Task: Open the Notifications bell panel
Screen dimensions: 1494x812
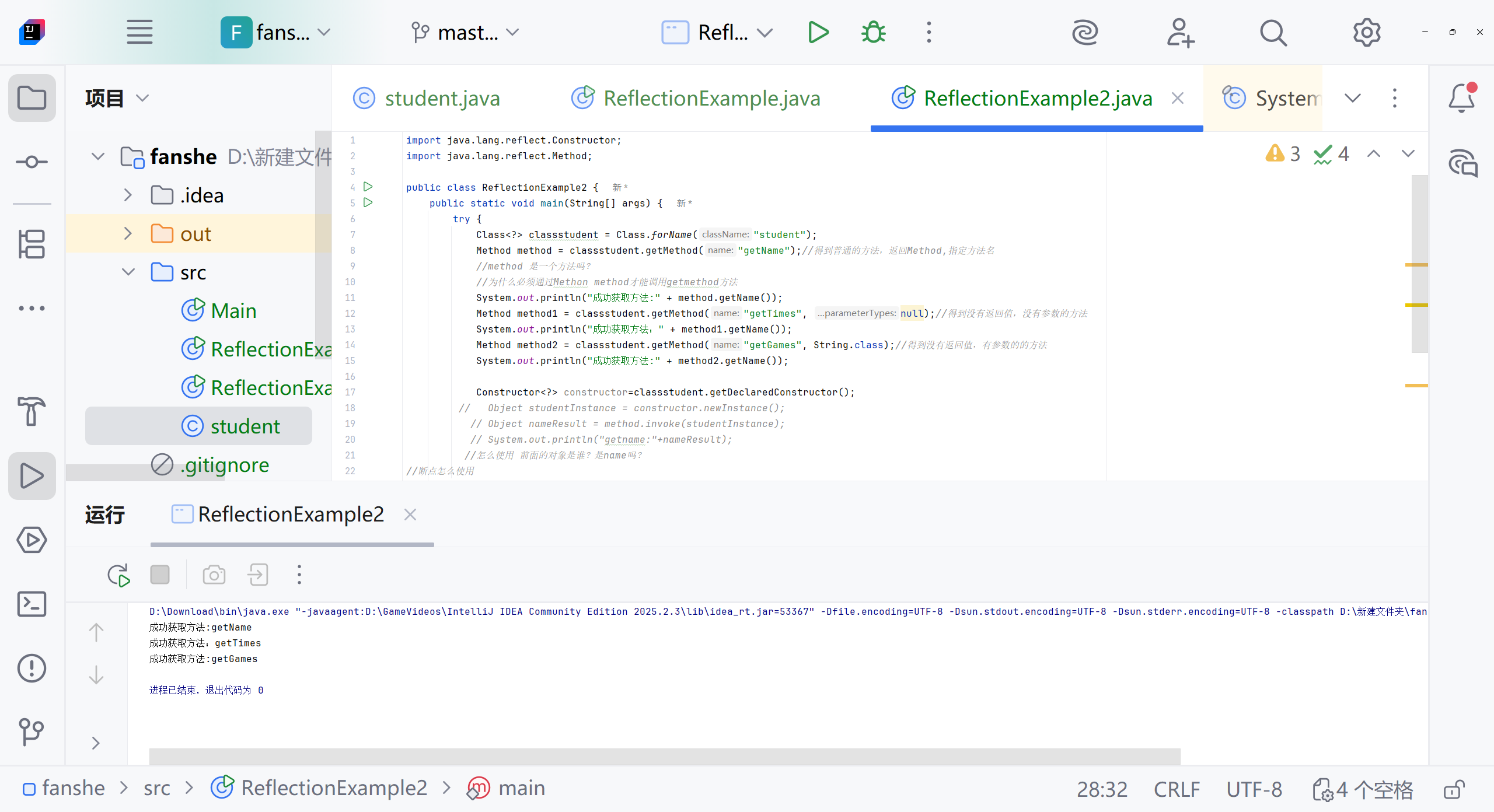Action: (1462, 98)
